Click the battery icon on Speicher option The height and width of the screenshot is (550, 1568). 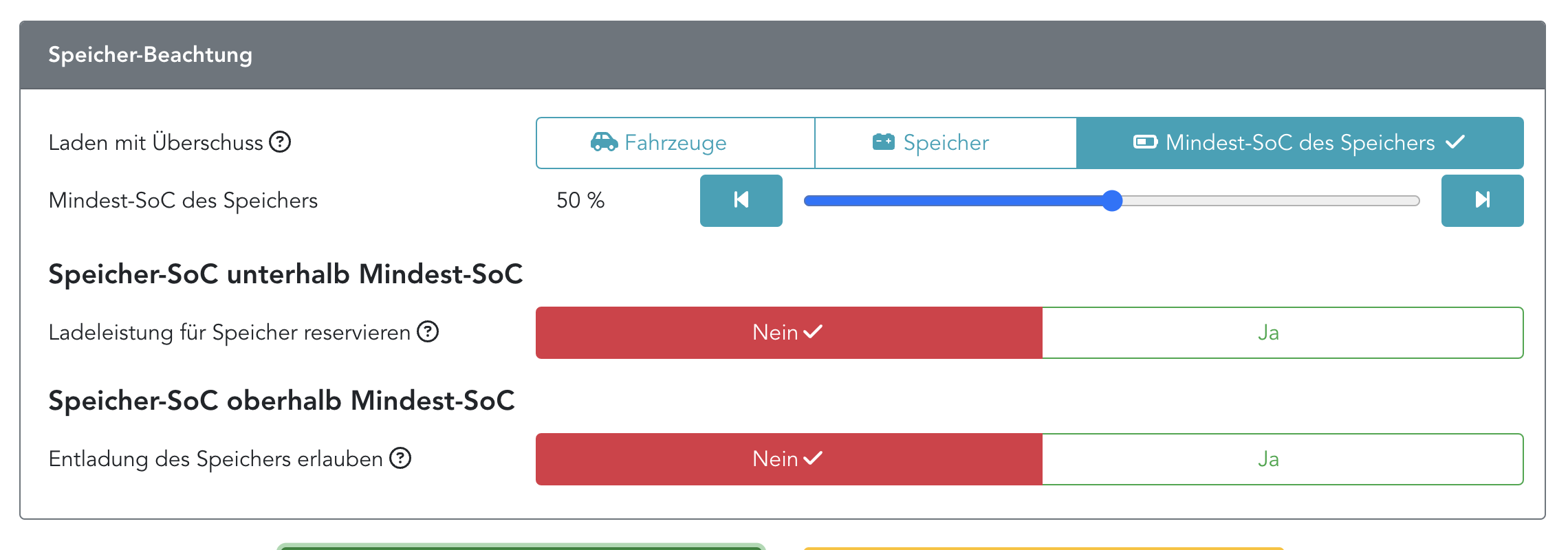[x=883, y=142]
